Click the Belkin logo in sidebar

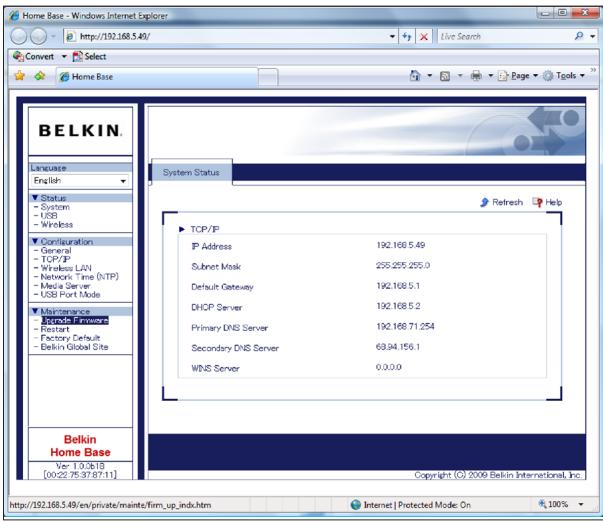tap(80, 131)
